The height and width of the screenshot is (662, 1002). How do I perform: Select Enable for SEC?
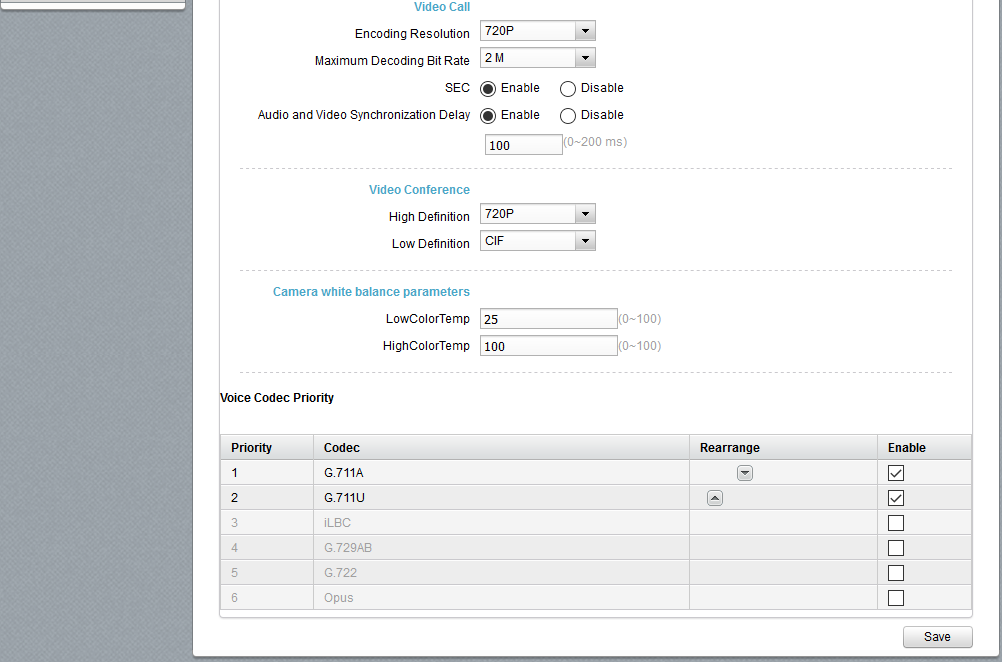pyautogui.click(x=488, y=89)
